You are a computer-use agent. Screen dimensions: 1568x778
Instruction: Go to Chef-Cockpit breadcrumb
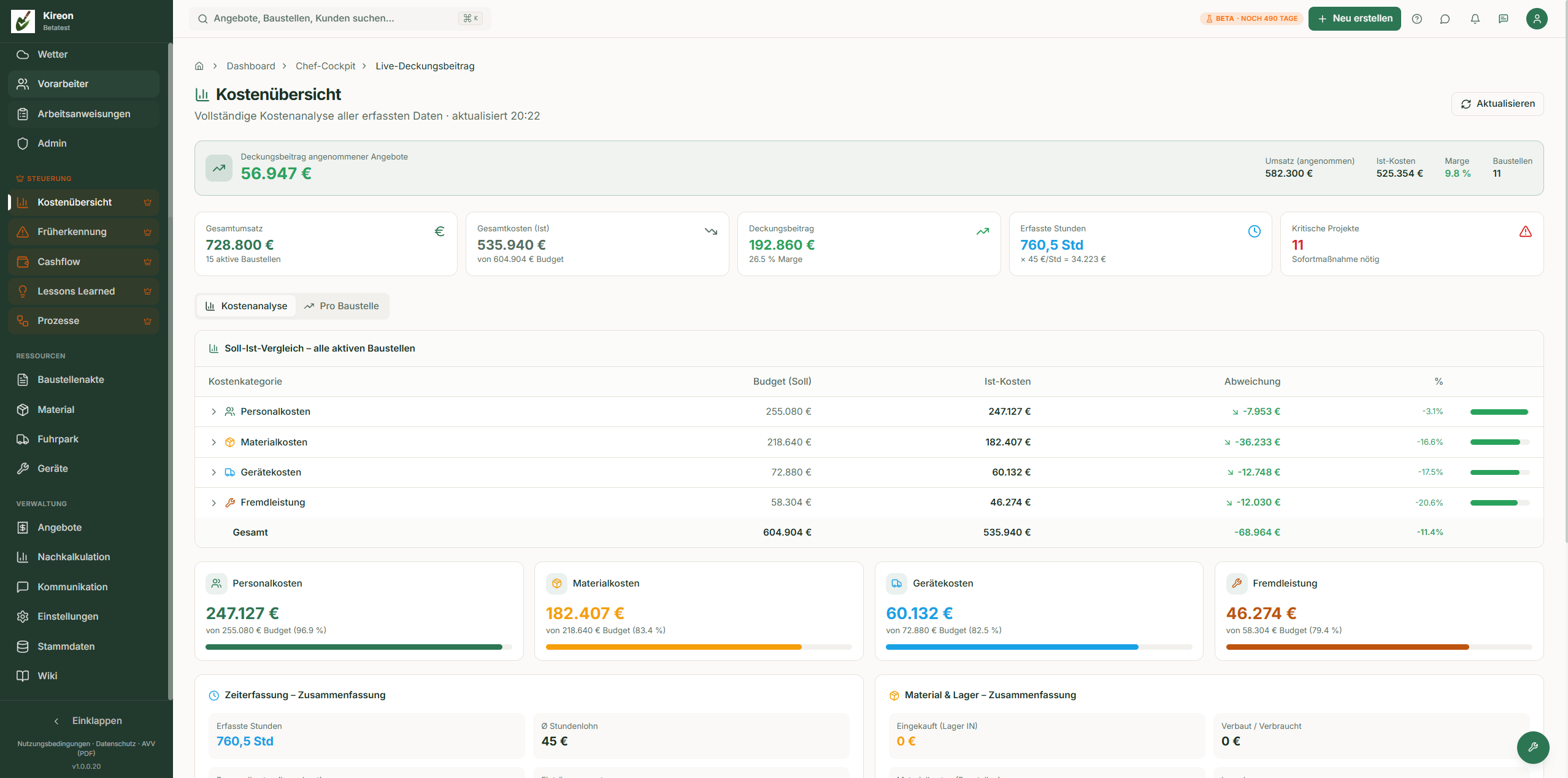[325, 66]
